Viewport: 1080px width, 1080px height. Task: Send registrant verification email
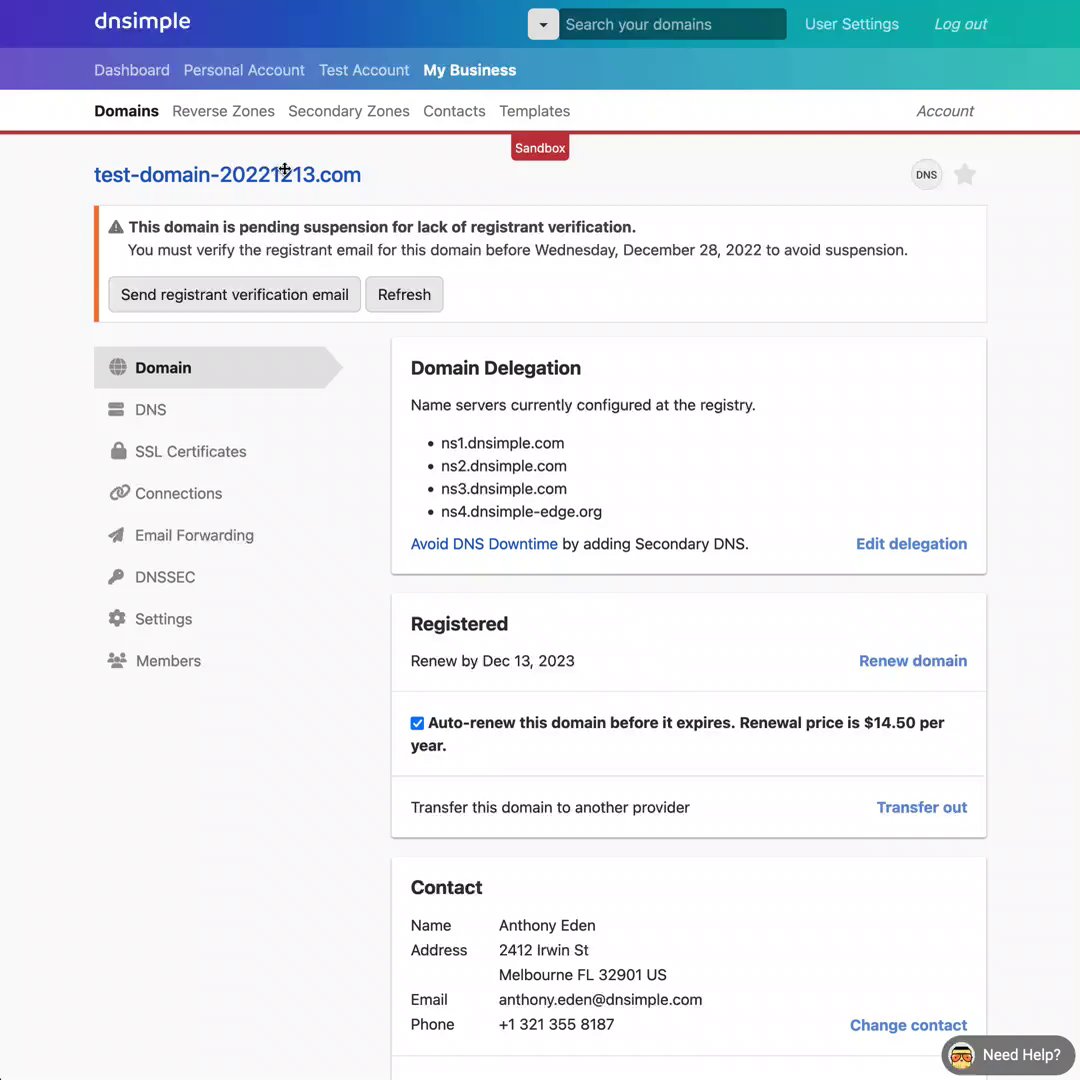coord(234,295)
